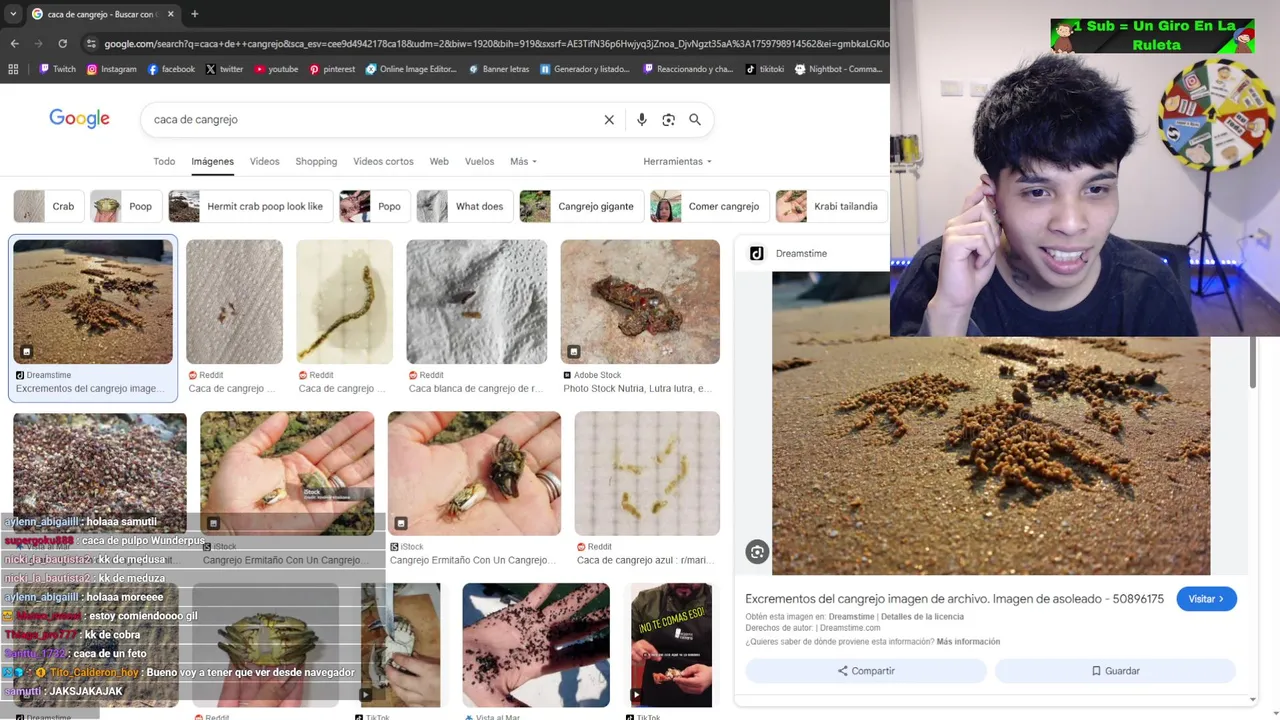Screen dimensions: 1280x720
Task: Switch to the Videos cortos tab
Action: point(383,161)
